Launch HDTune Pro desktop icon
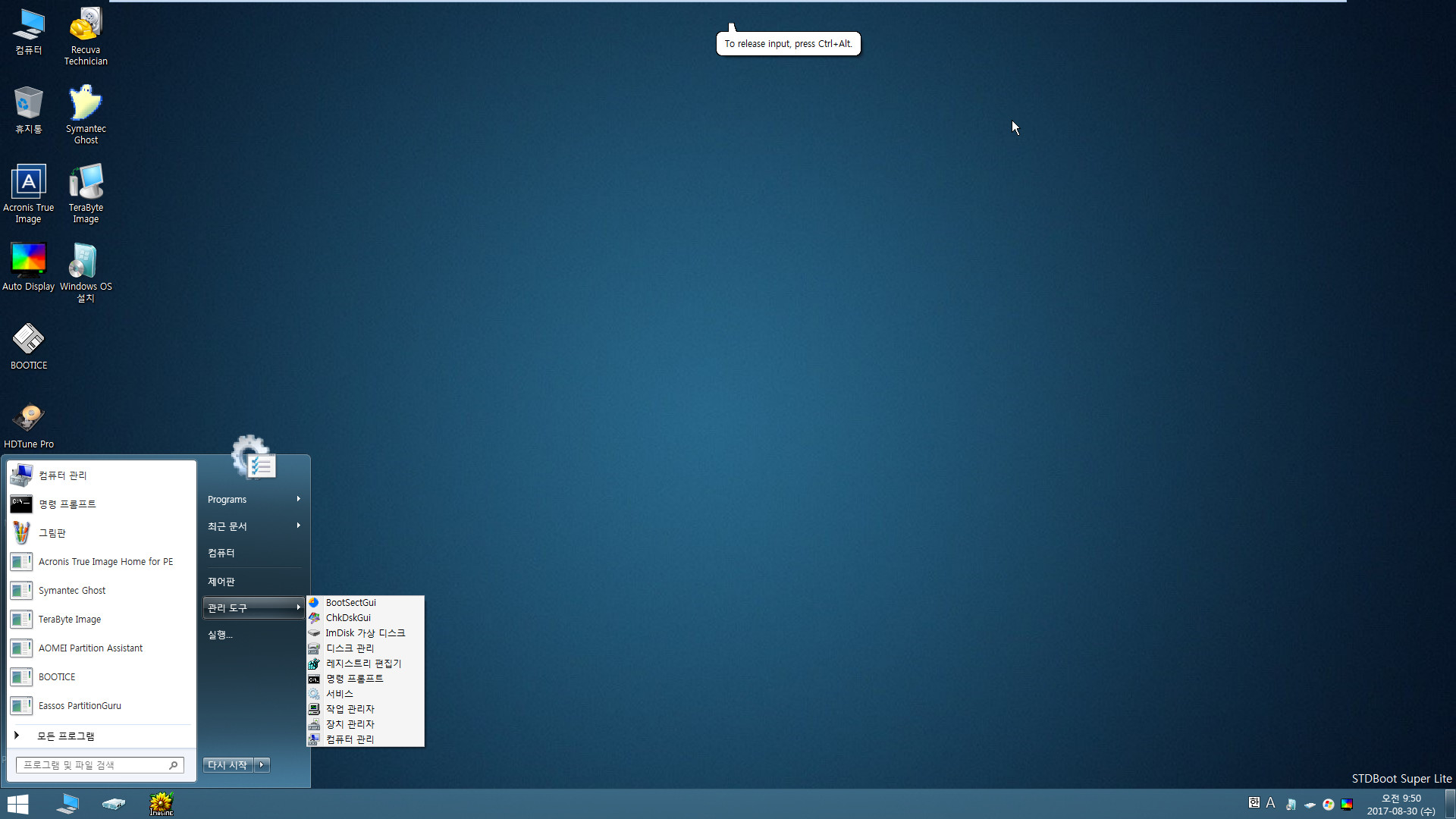Screen dimensions: 1456x819 29,425
